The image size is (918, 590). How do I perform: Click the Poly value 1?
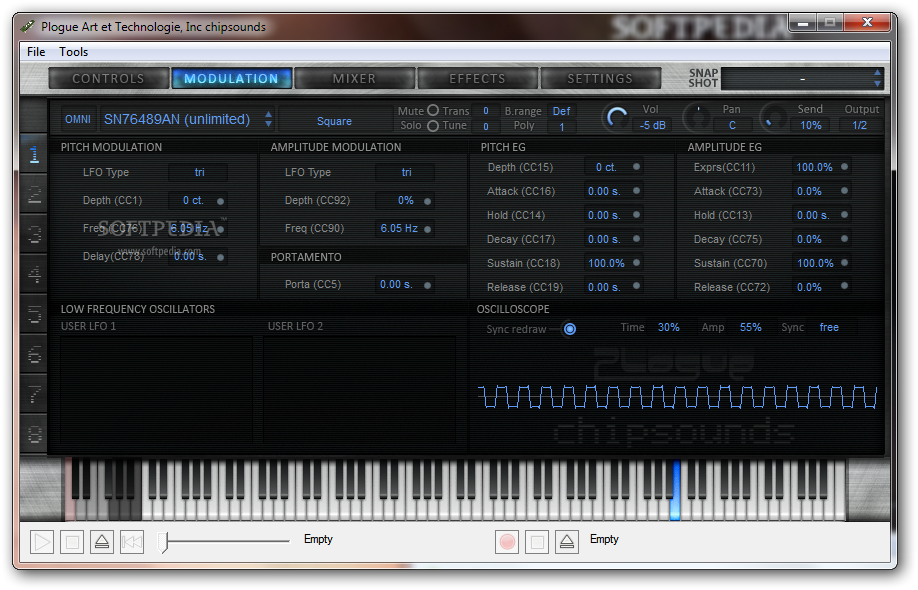click(x=561, y=126)
